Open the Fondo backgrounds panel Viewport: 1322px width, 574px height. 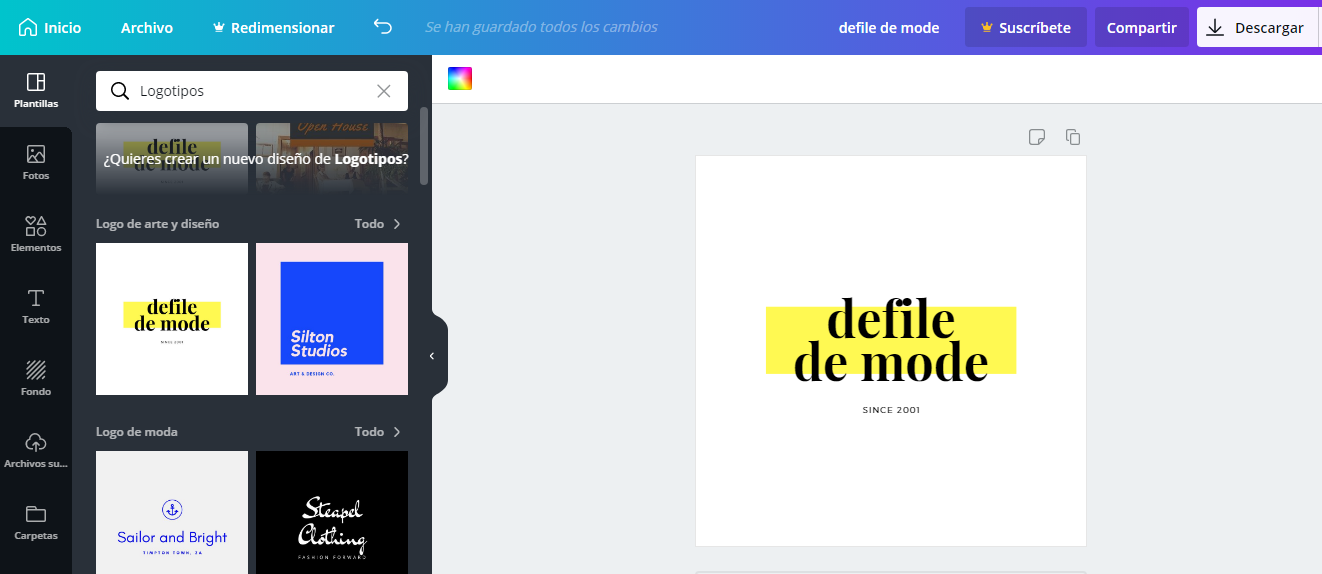(x=36, y=378)
